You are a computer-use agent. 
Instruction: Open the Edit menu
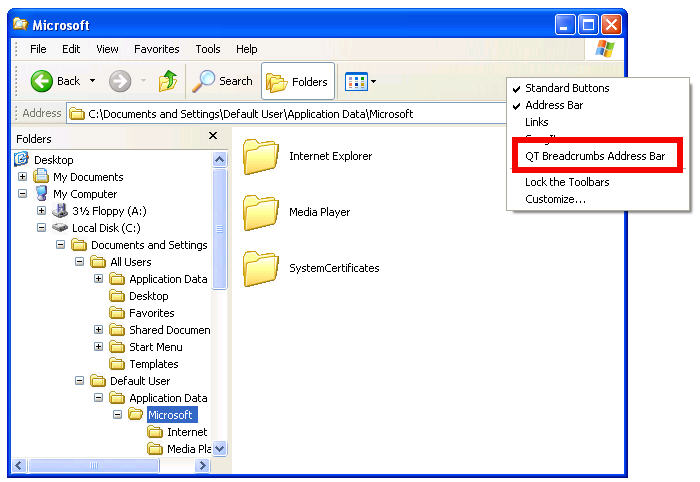(x=71, y=49)
